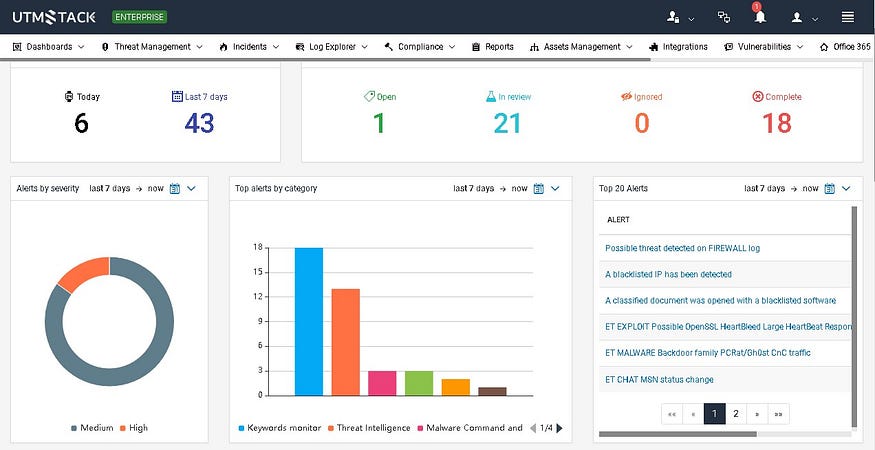Viewport: 875px width, 450px height.
Task: Toggle the Medium legend item
Action: click(92, 428)
